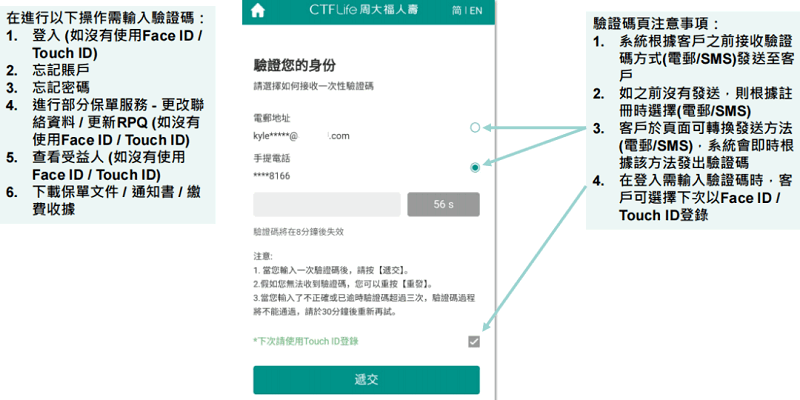Tap the home icon in header
The height and width of the screenshot is (400, 800).
click(258, 11)
